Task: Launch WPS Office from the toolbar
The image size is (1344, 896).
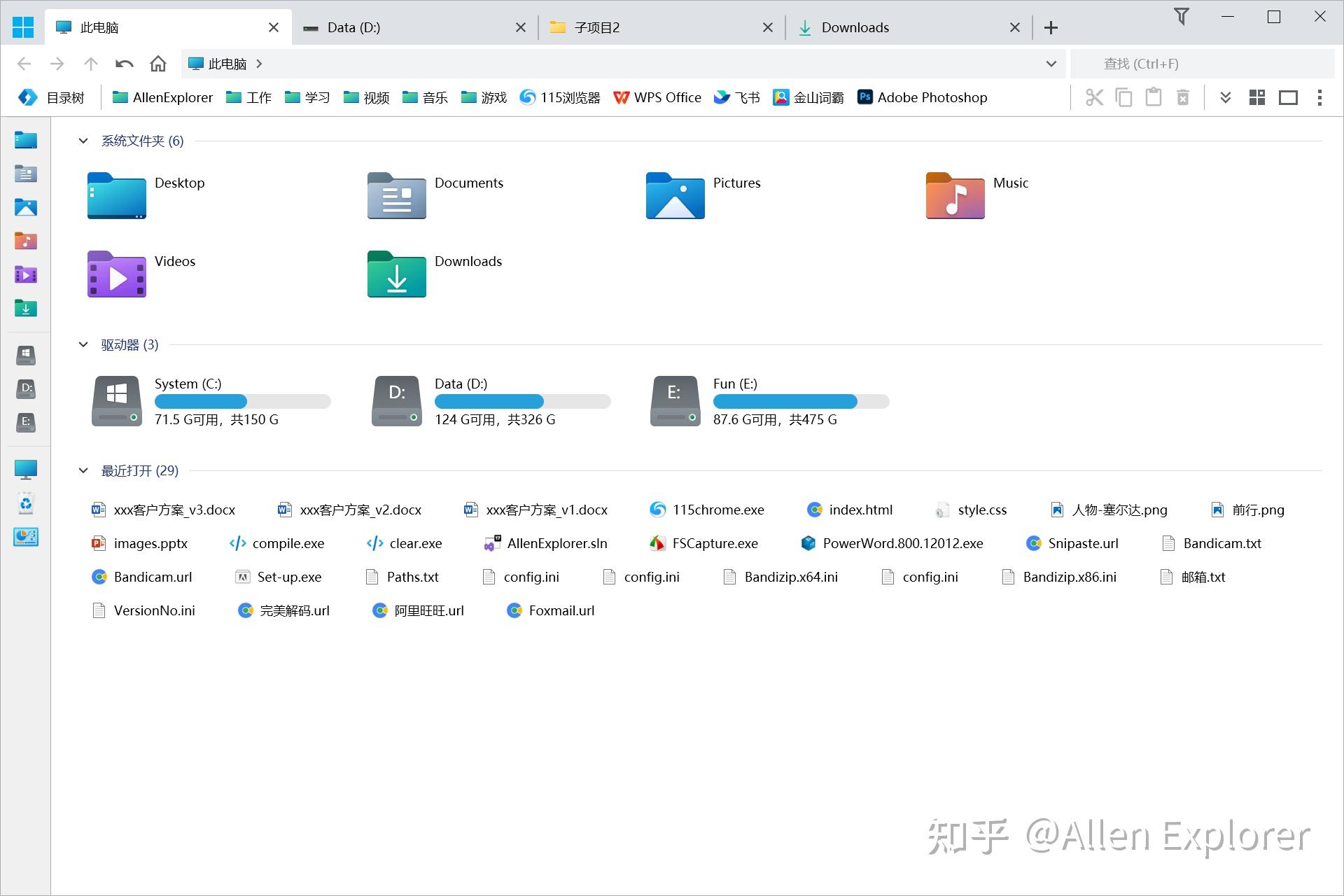Action: (x=657, y=97)
